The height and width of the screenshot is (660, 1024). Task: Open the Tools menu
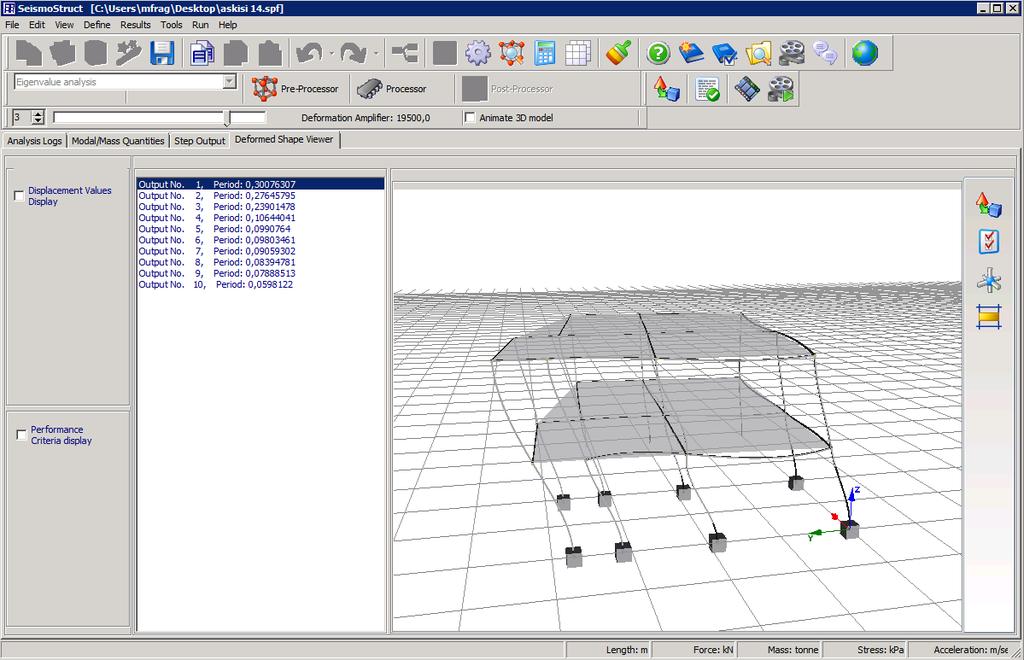171,25
